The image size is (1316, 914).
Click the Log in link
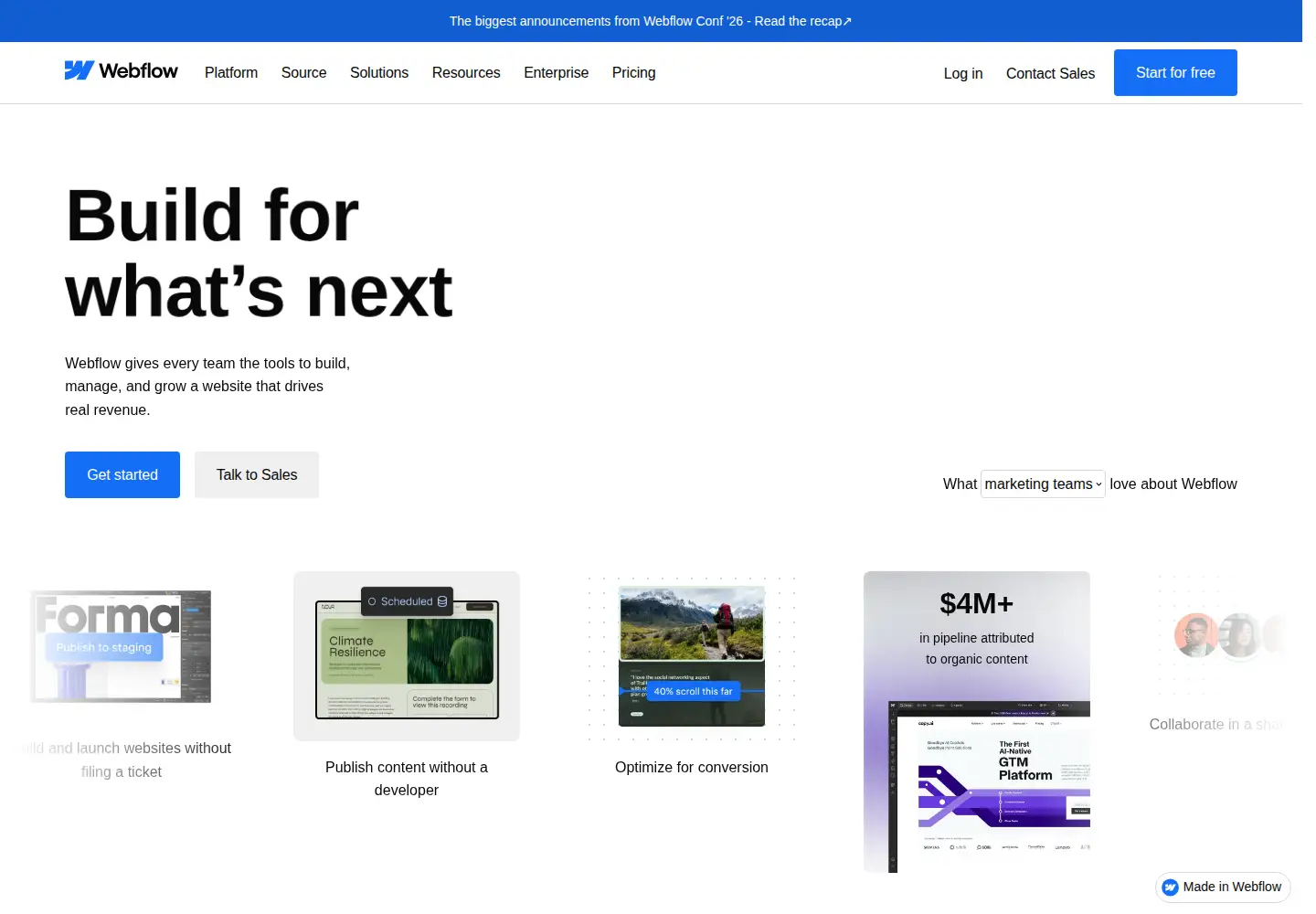pos(963,73)
